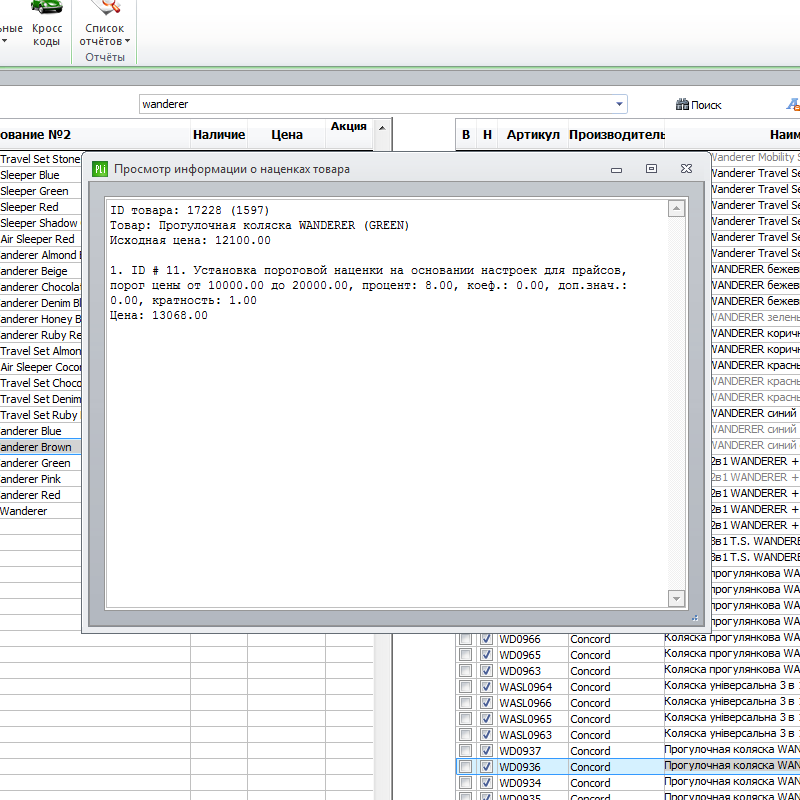
Task: Click Concord cell in WD0965 row
Action: point(616,655)
